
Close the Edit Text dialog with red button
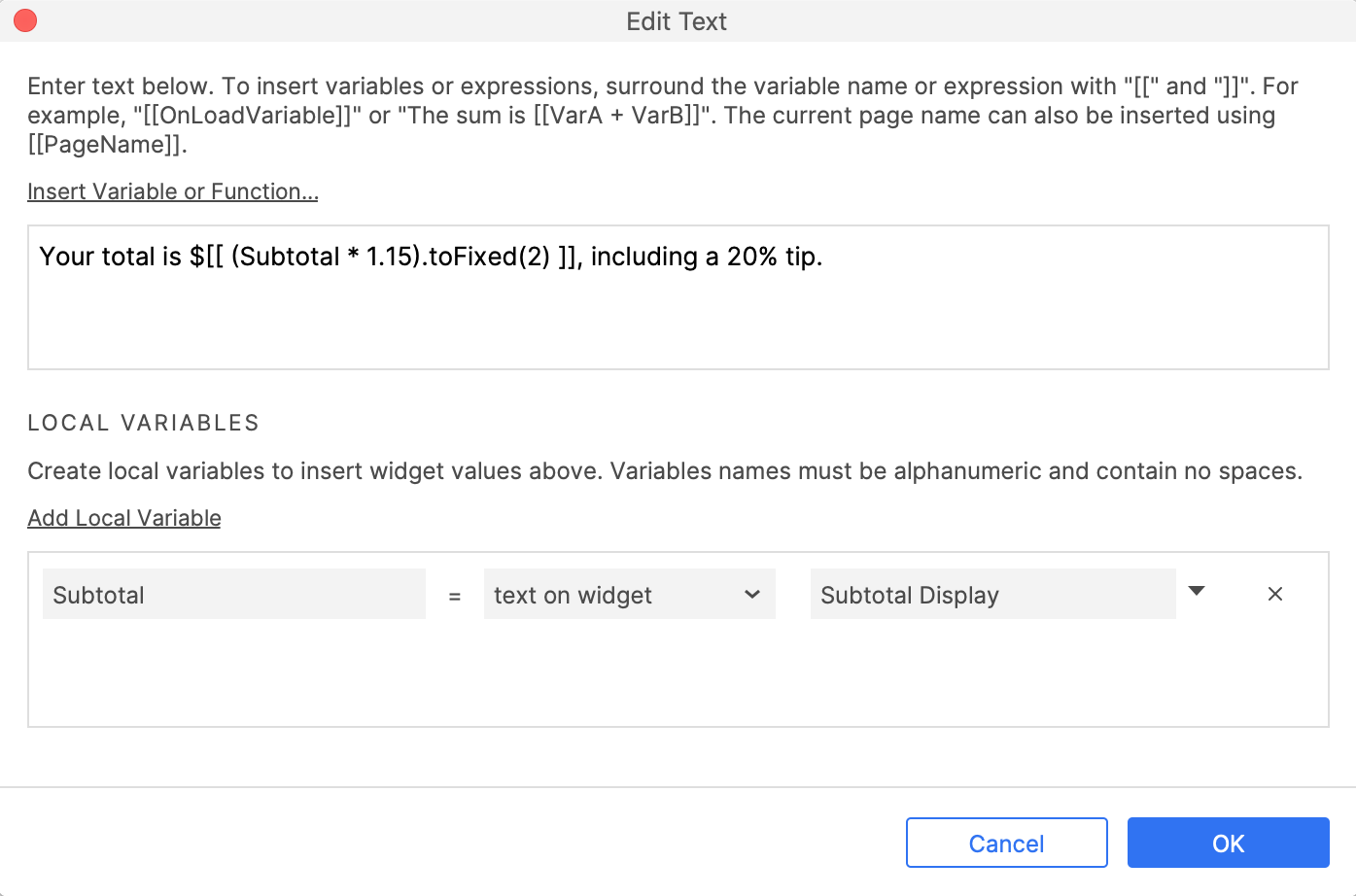coord(25,21)
